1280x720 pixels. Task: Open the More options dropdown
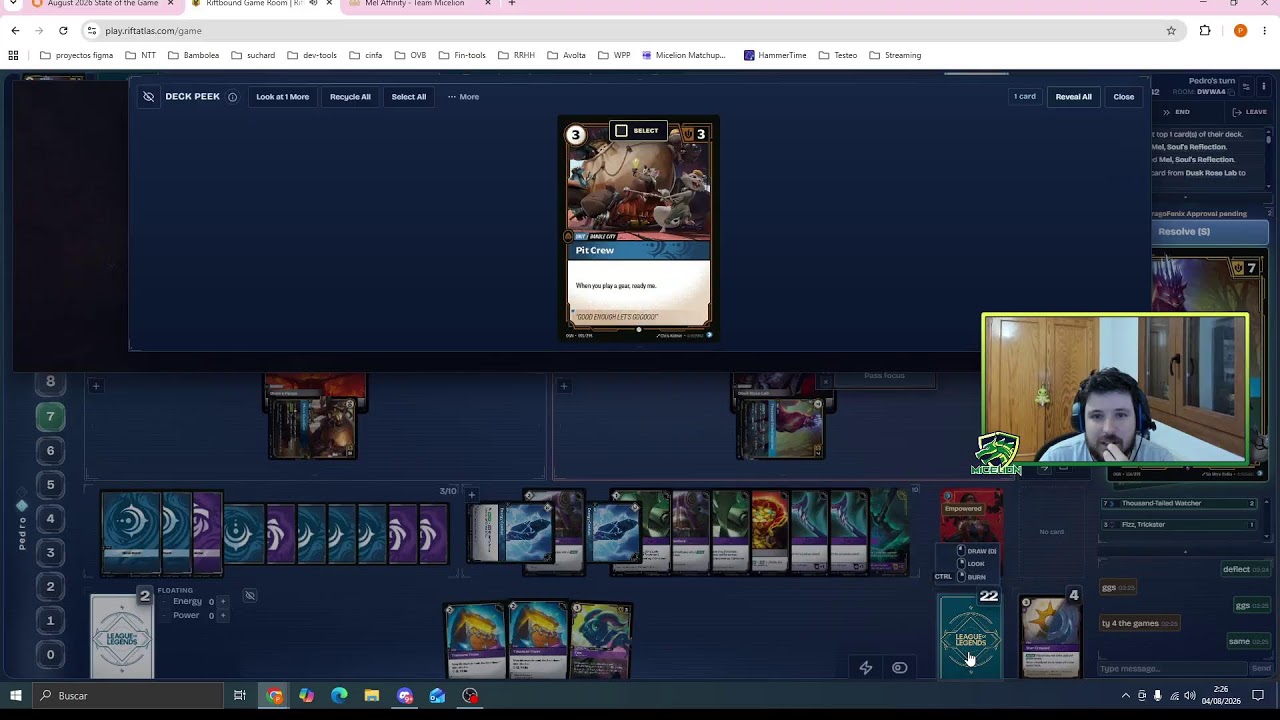coord(463,97)
